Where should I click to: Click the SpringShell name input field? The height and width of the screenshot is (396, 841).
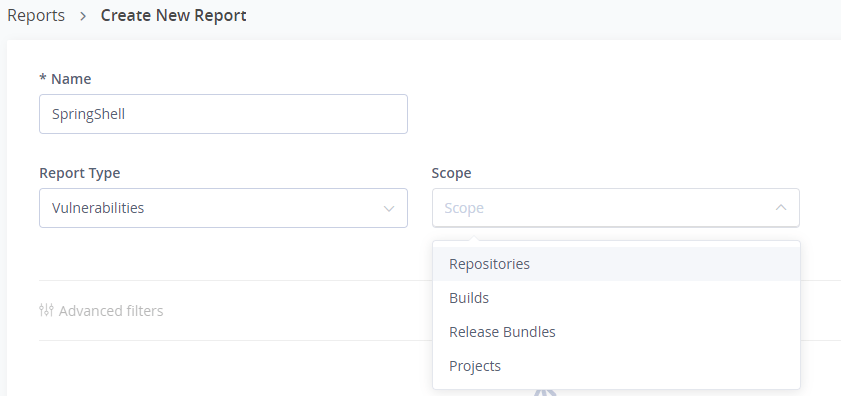tap(223, 114)
